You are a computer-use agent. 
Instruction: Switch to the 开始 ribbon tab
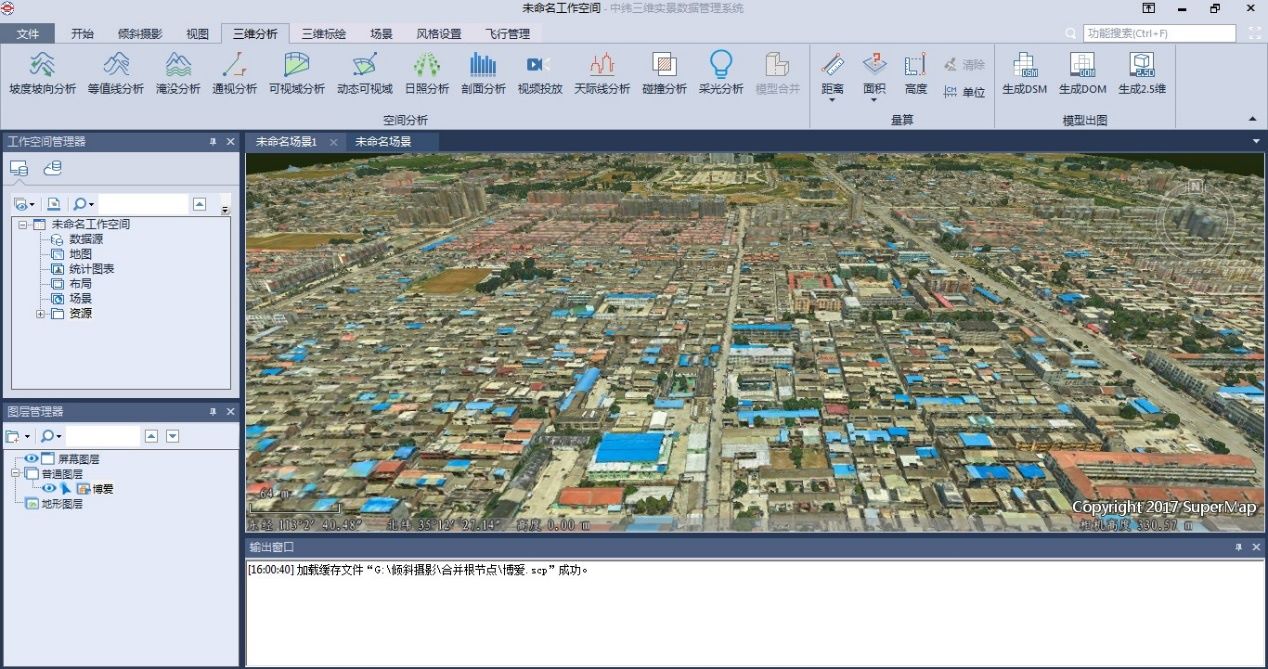82,33
